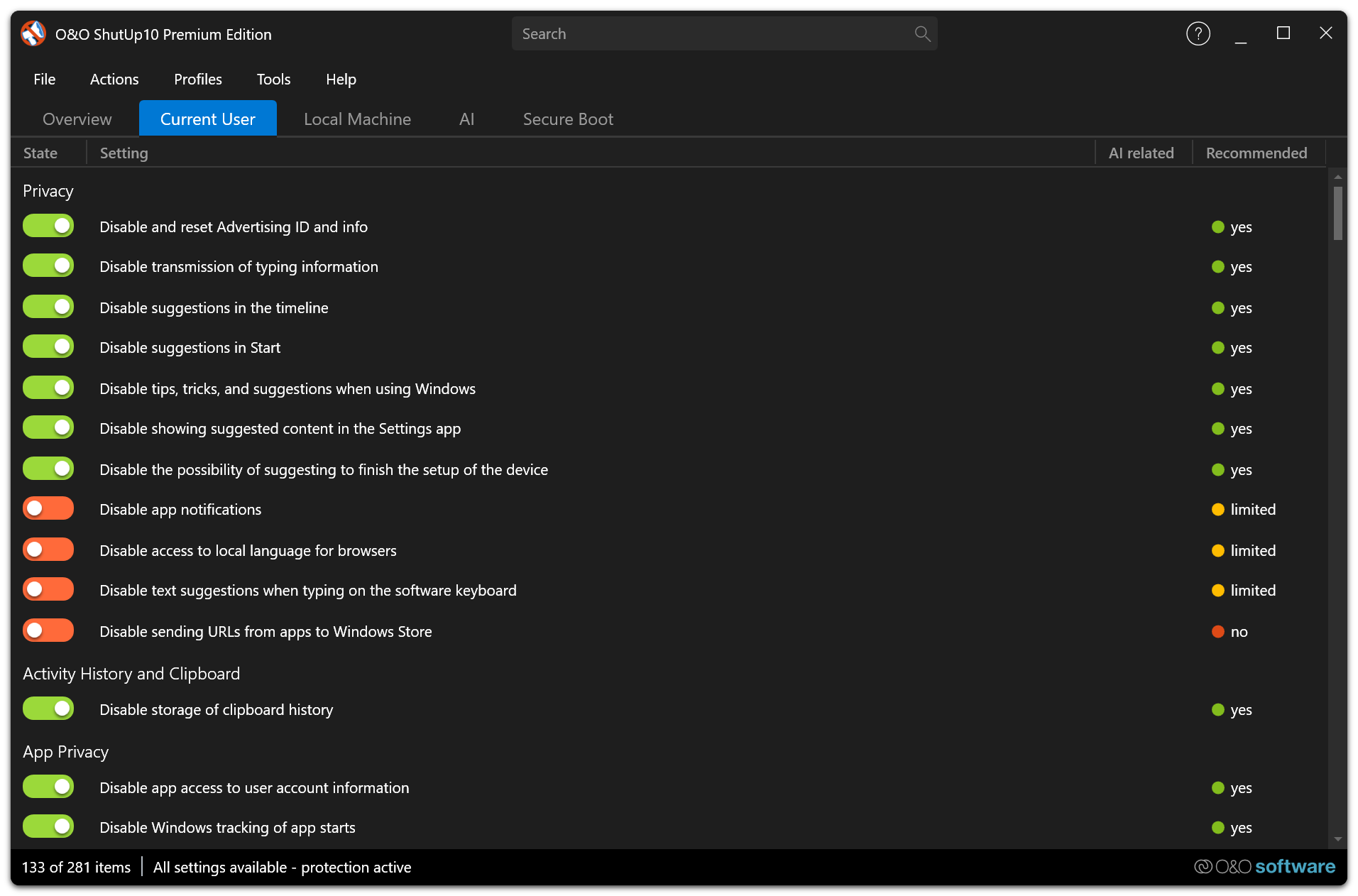Viewport: 1358px width, 896px height.
Task: Select the App Privacy group heading
Action: 65,752
